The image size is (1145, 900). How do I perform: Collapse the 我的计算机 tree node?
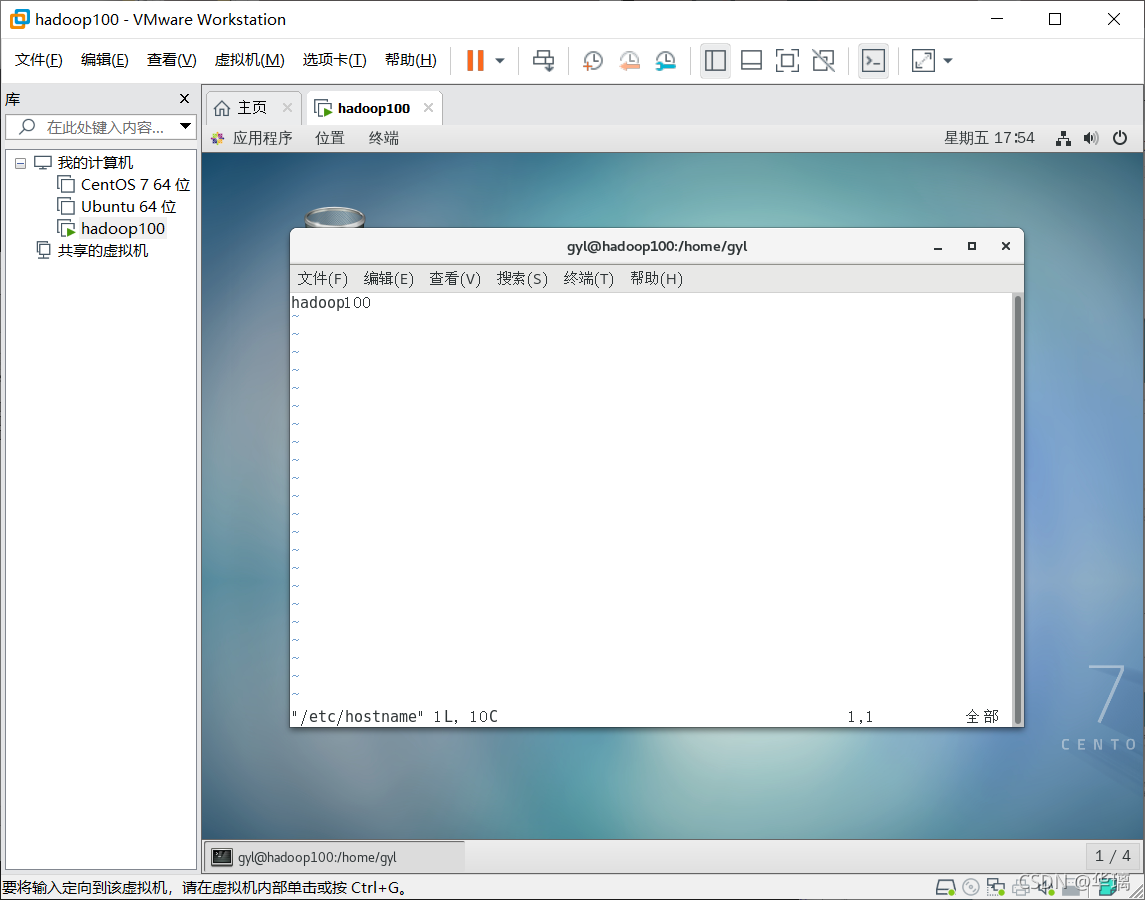point(20,162)
